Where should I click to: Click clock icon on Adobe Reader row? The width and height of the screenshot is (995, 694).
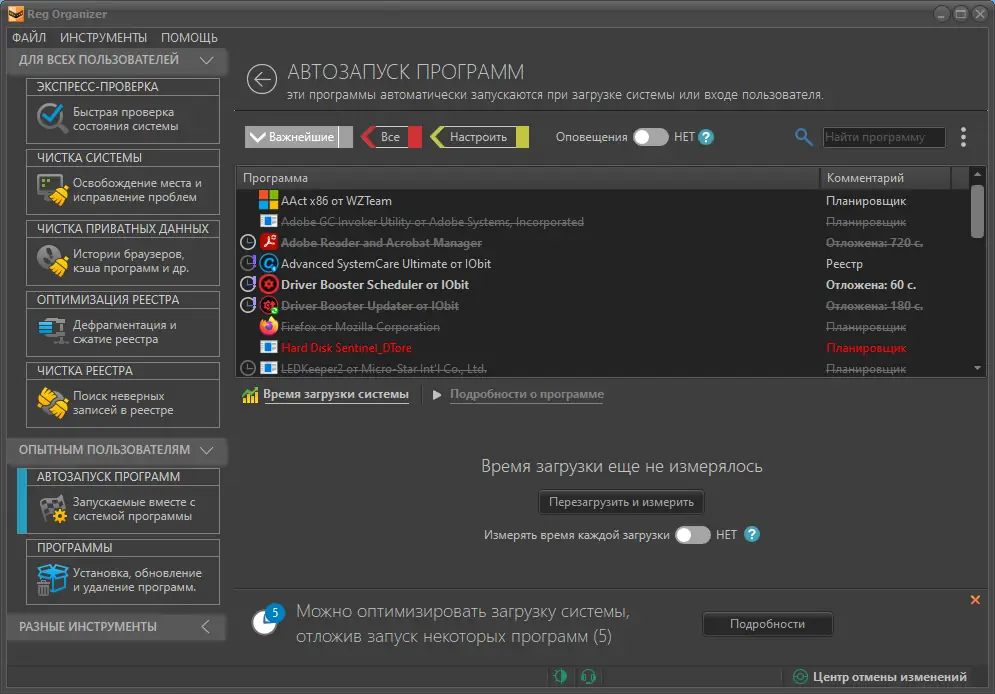[248, 242]
